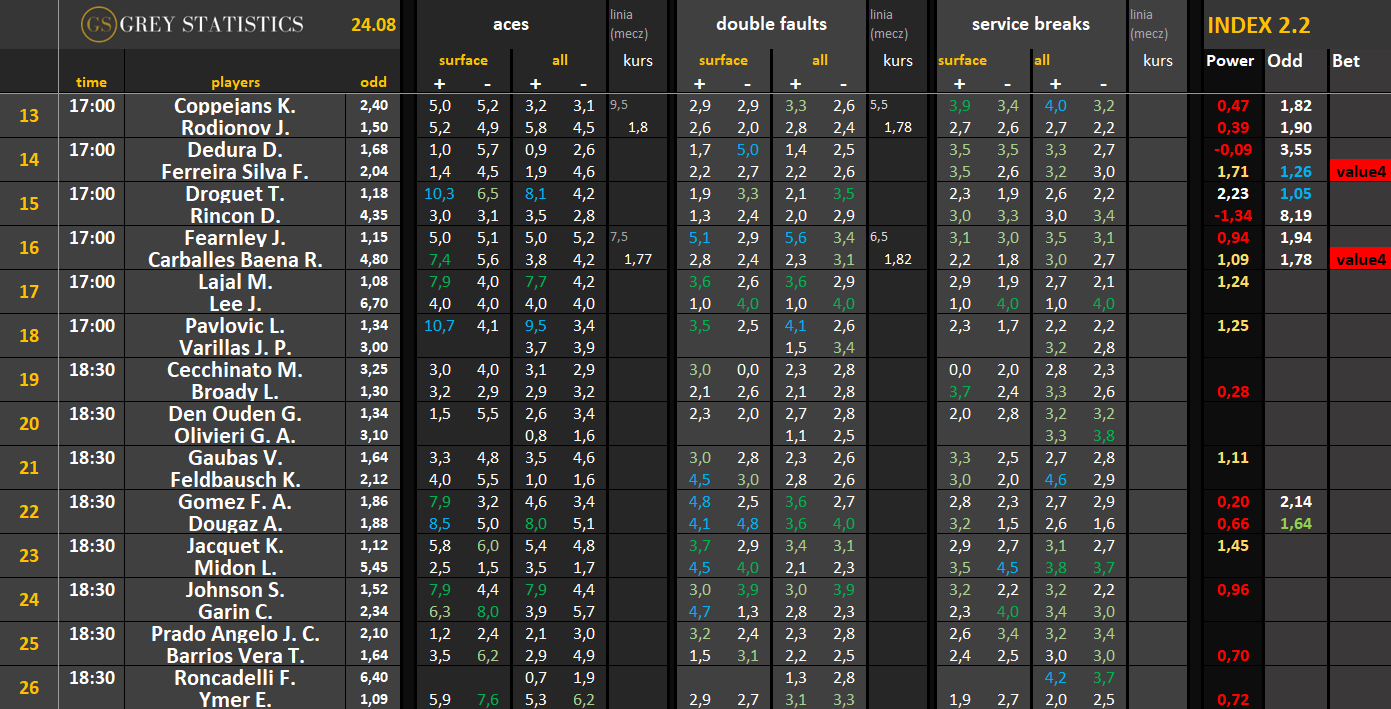Screen dimensions: 1391x709
Task: Select row number 26
Action: pos(29,688)
